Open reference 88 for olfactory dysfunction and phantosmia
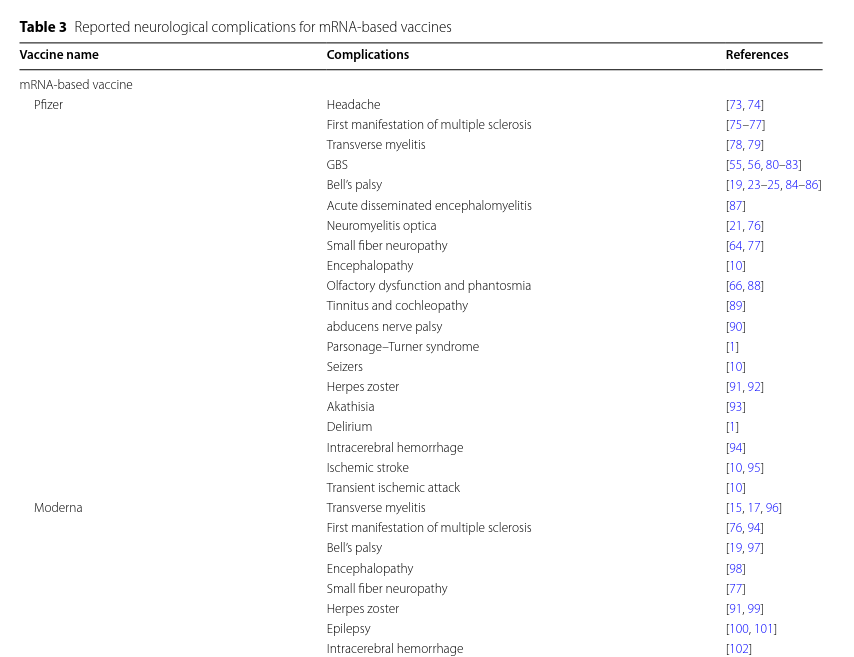Image resolution: width=854 pixels, height=657 pixels. 754,286
